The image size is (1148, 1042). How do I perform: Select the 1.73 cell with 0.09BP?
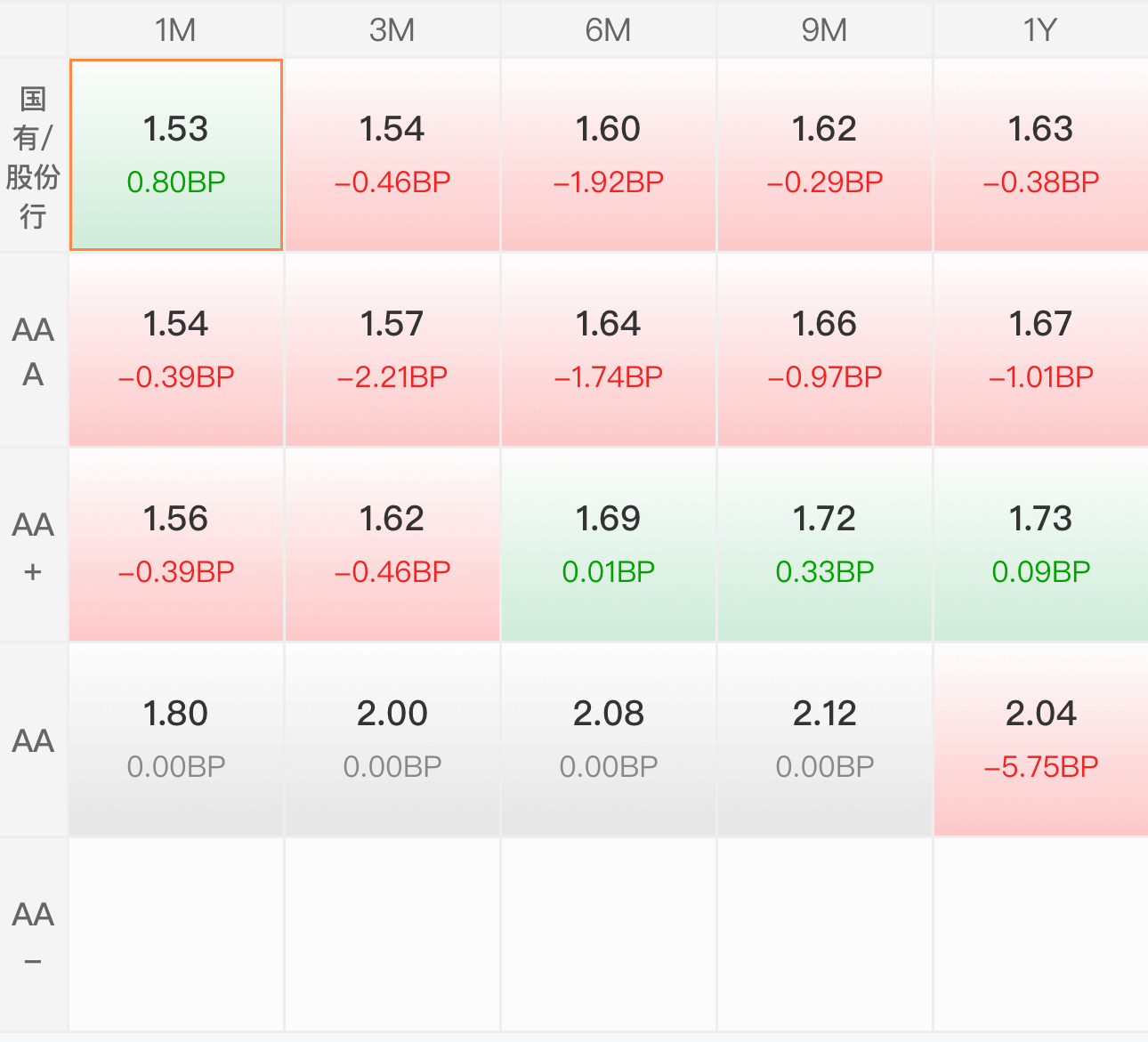(1041, 545)
